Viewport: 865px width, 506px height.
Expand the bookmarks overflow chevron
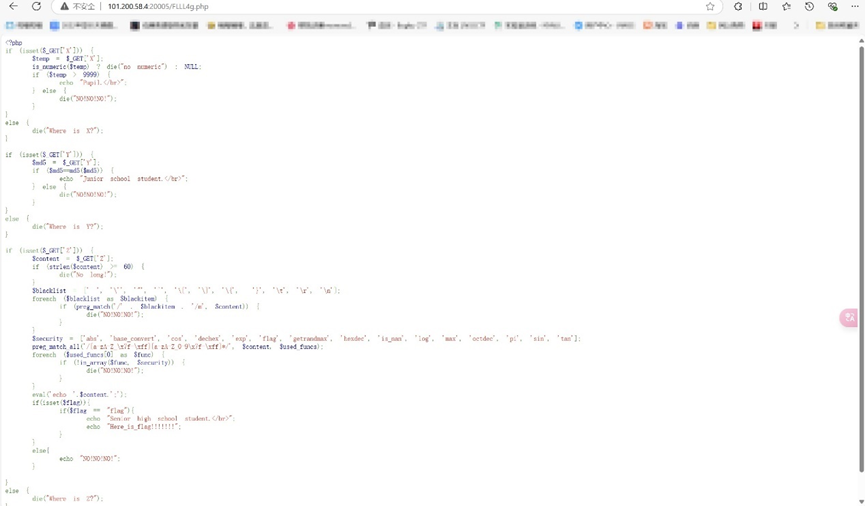tap(797, 25)
